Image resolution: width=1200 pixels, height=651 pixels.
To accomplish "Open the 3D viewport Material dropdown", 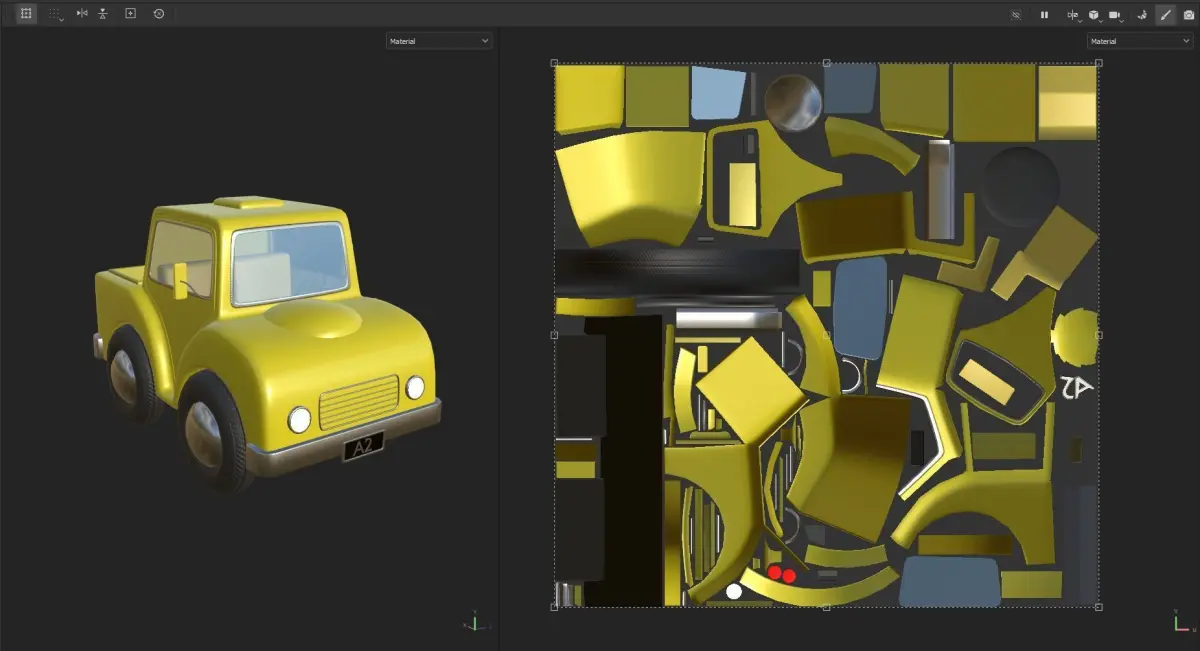I will (439, 41).
